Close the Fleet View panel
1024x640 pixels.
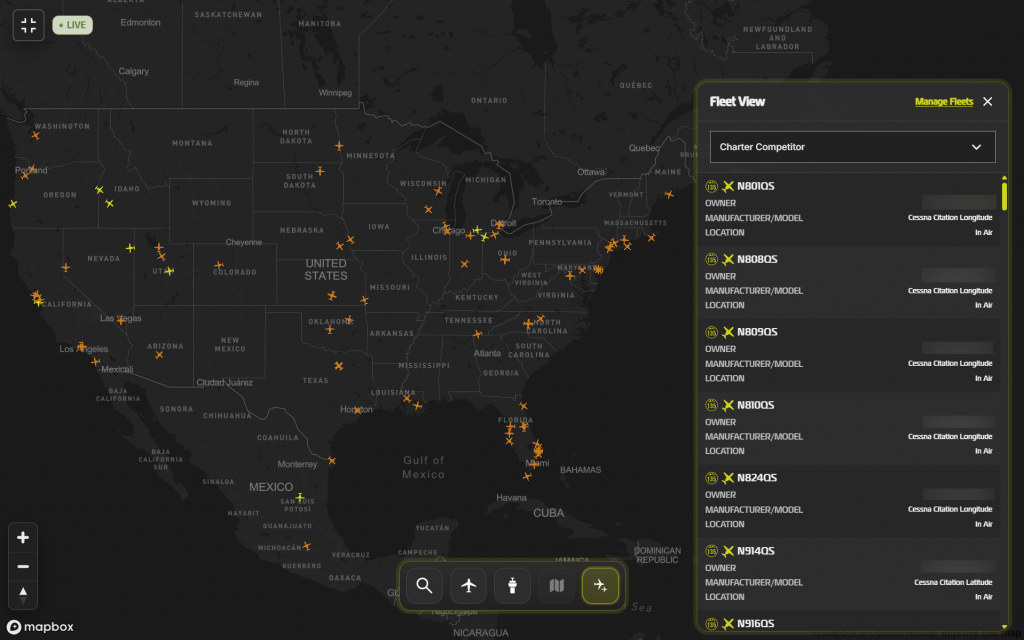(987, 102)
